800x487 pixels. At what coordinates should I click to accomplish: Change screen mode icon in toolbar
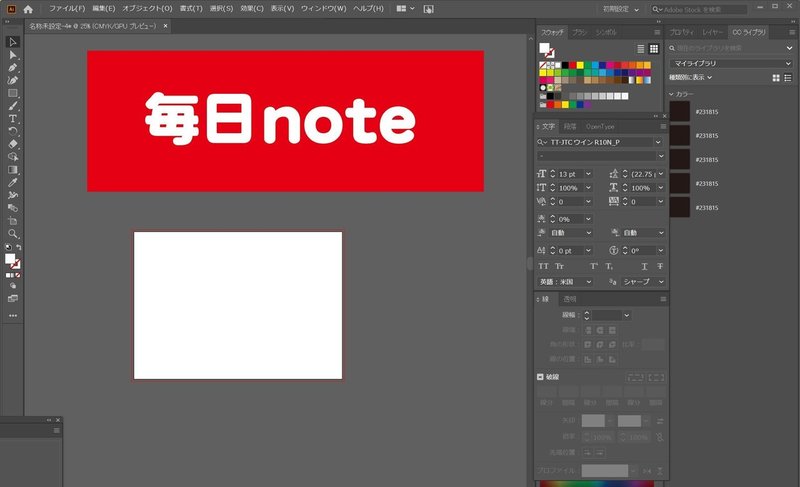pos(13,299)
